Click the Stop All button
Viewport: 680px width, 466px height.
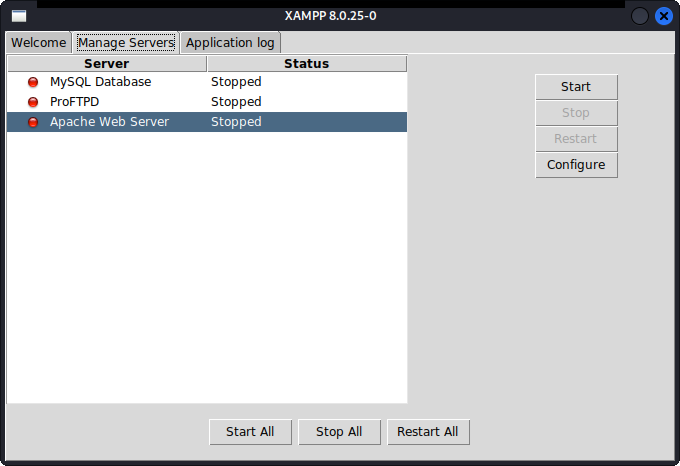point(339,432)
